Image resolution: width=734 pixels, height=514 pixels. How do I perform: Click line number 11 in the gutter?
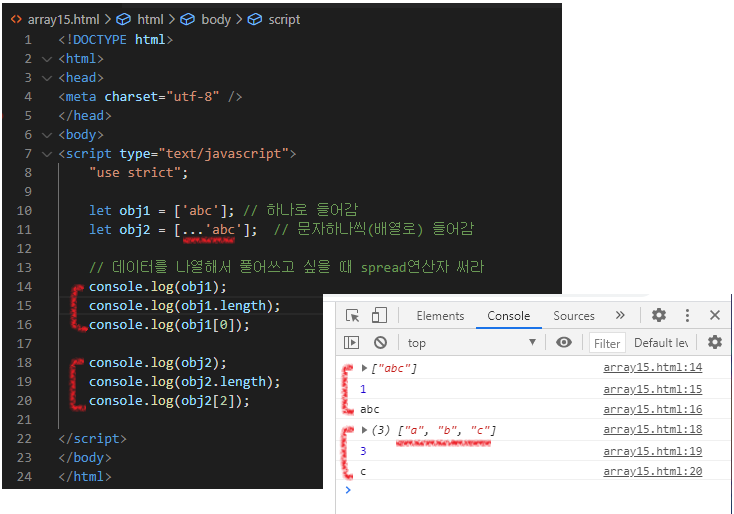[24, 230]
